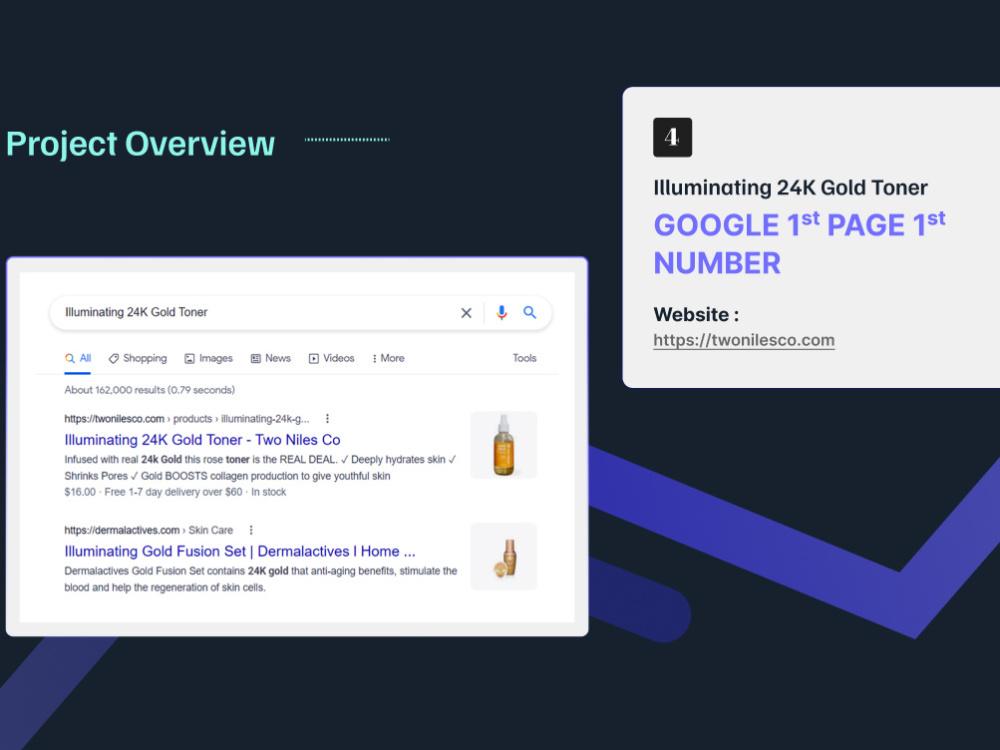The height and width of the screenshot is (750, 1000).
Task: Clear the search query with X icon
Action: pyautogui.click(x=466, y=312)
